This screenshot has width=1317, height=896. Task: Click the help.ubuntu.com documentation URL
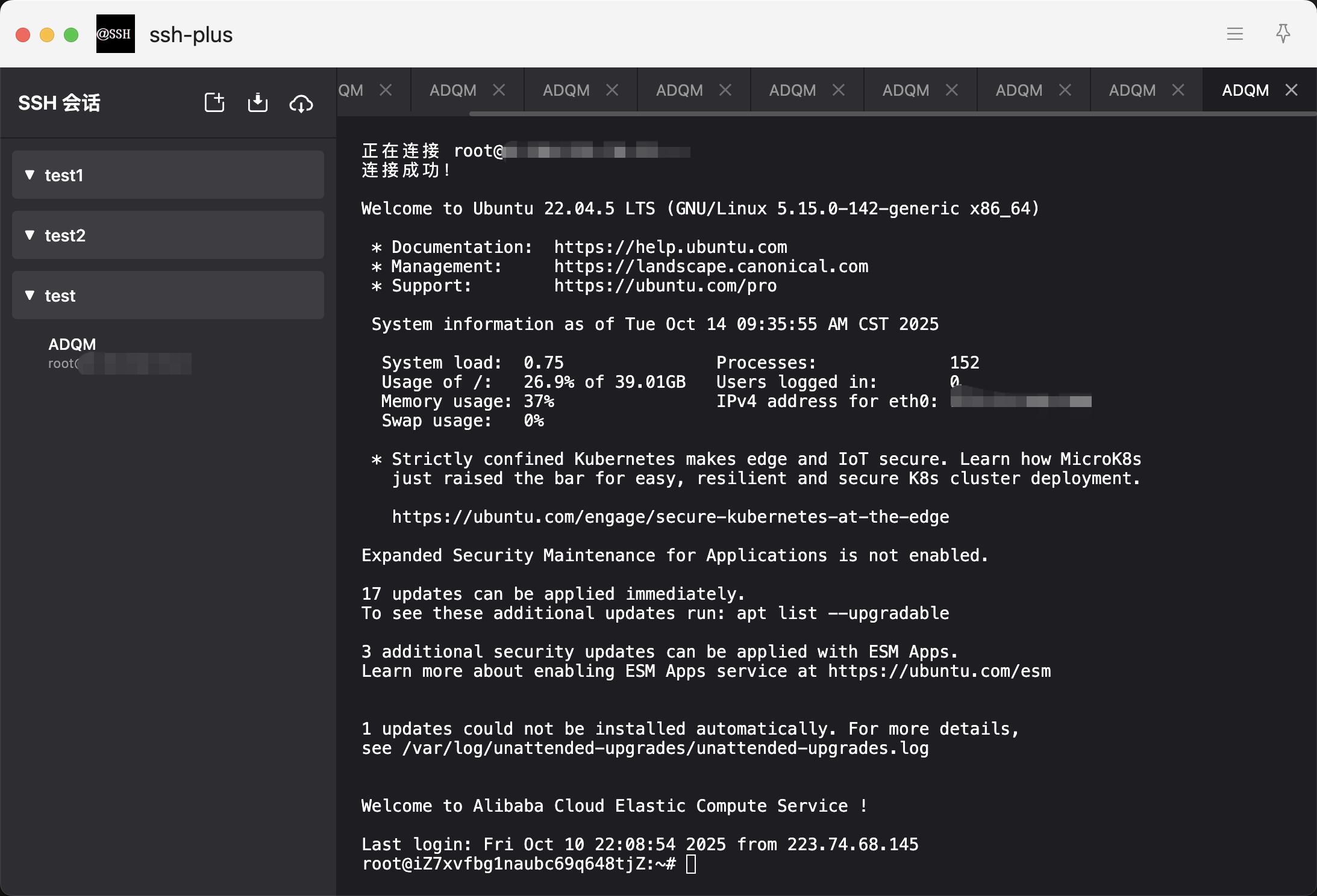pyautogui.click(x=670, y=247)
